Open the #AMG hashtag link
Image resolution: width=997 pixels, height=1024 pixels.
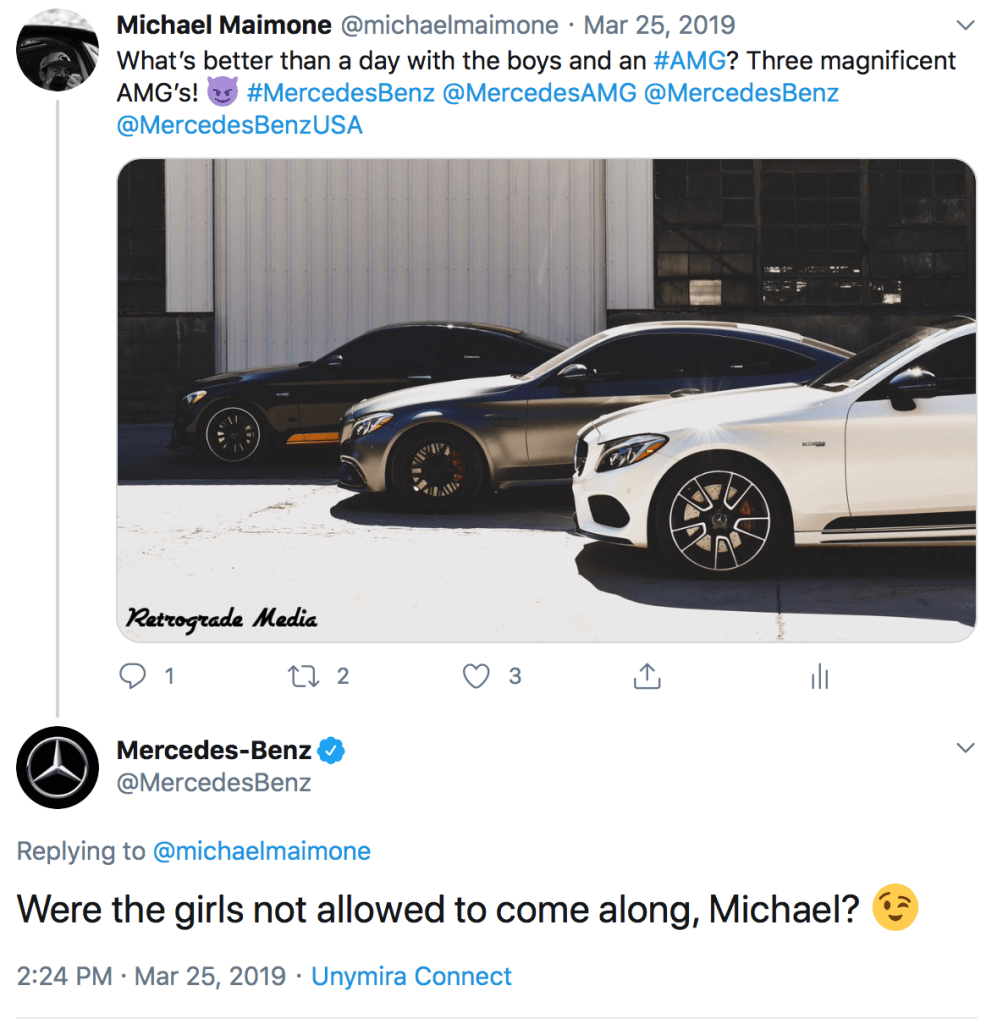tap(688, 60)
